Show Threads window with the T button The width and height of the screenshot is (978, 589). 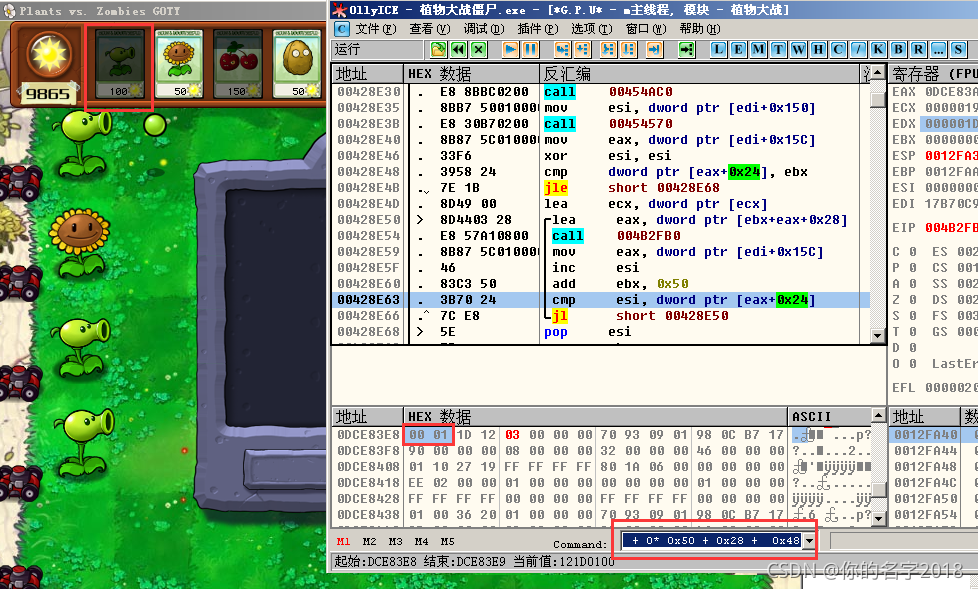coord(778,49)
